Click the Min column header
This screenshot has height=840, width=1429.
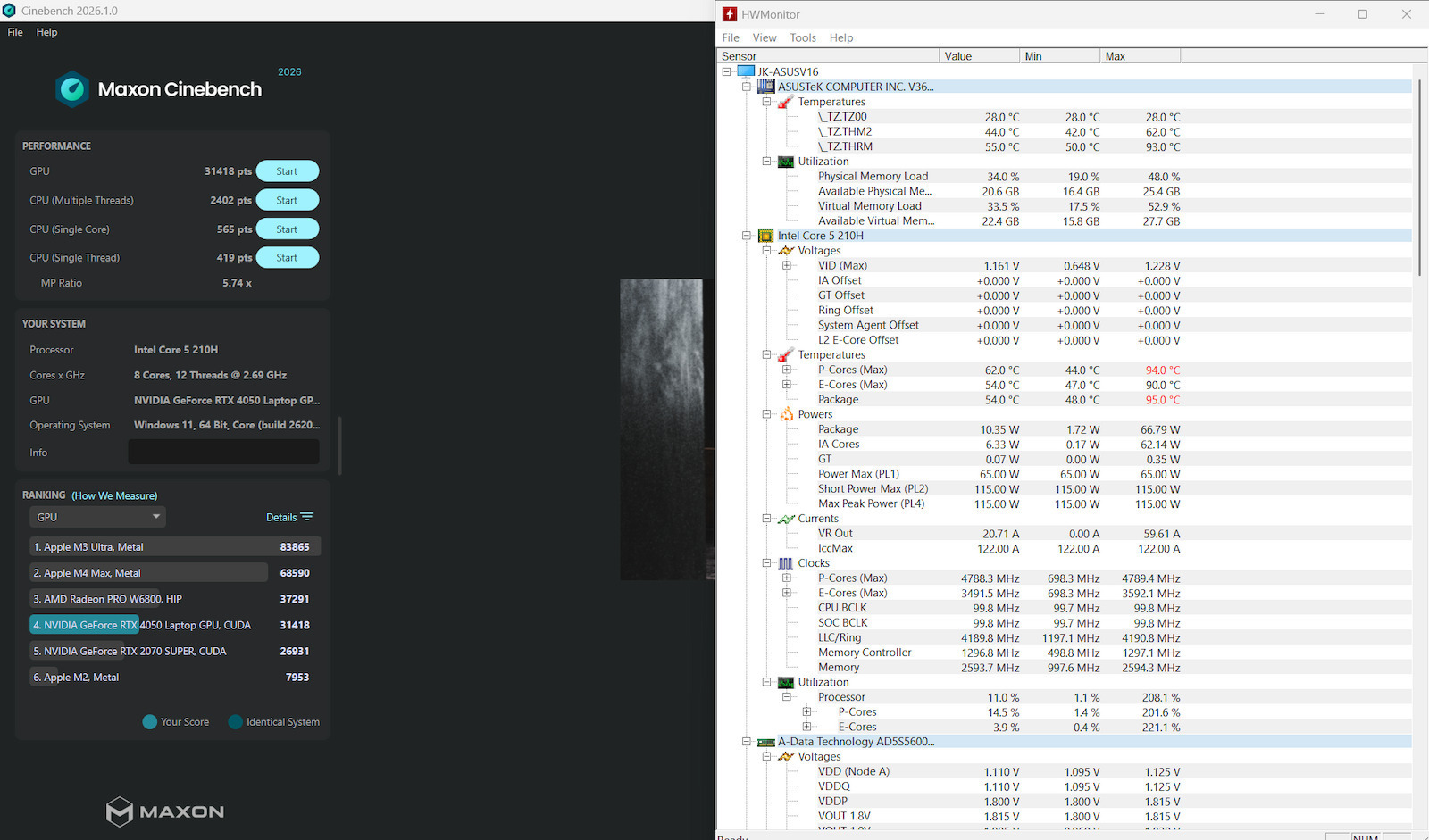pyautogui.click(x=1060, y=56)
